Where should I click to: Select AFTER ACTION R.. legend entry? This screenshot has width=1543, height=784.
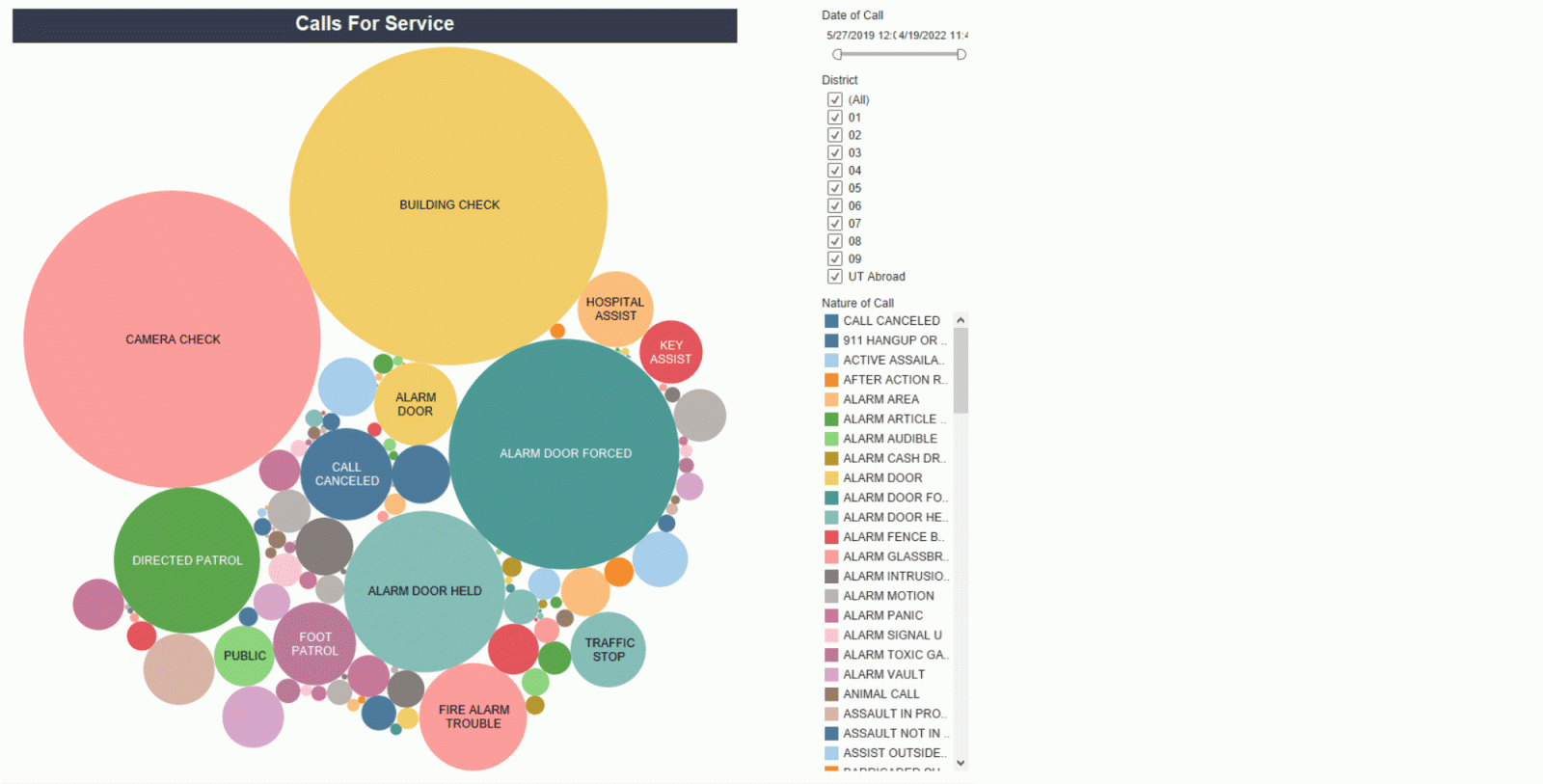[x=886, y=380]
